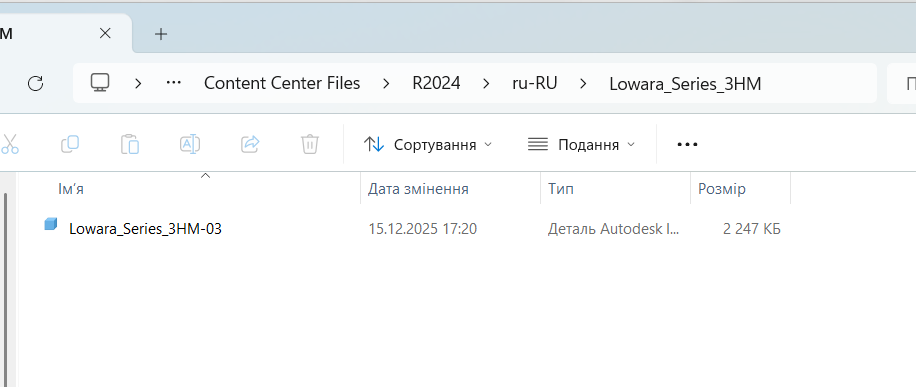Expand chevron after ru-RU
Viewport: 916px width, 387px height.
coord(583,84)
